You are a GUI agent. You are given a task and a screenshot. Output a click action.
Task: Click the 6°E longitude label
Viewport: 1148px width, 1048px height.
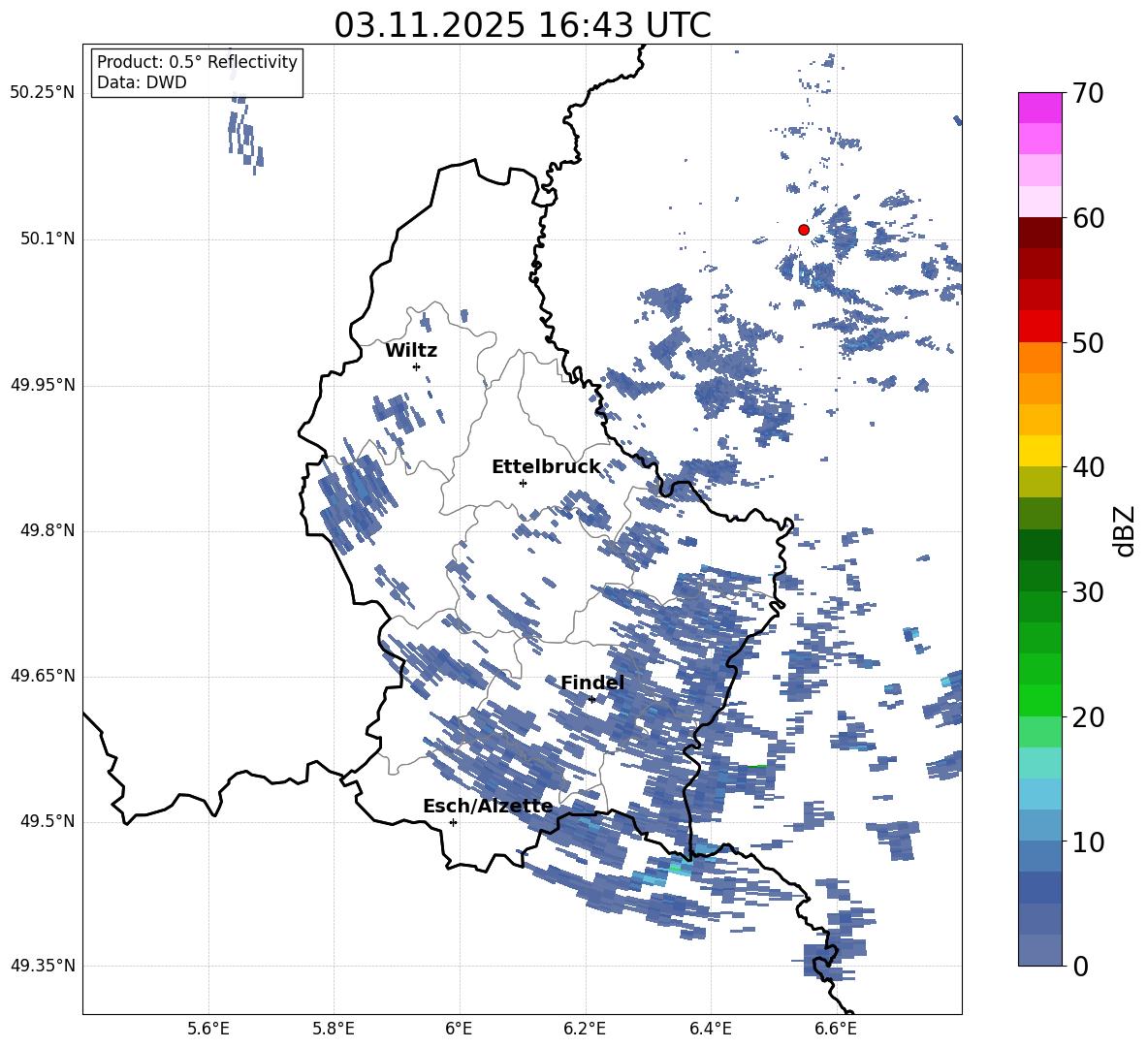point(459,1029)
